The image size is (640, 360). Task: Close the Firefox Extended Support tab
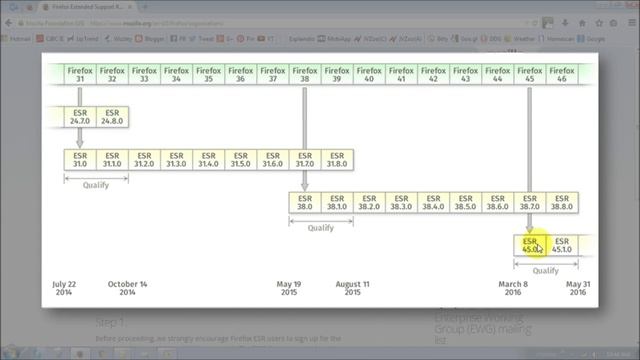(130, 7)
